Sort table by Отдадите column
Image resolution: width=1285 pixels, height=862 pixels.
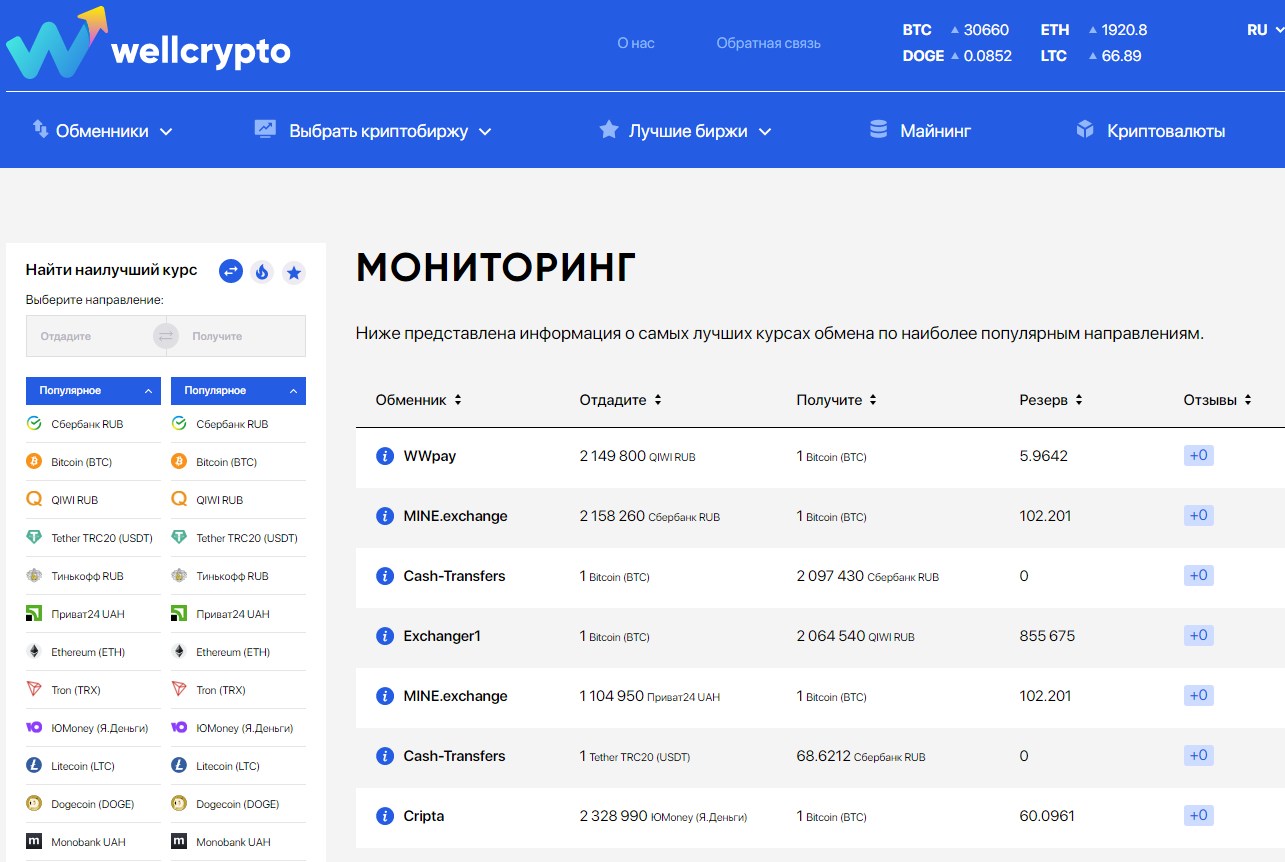(x=620, y=400)
